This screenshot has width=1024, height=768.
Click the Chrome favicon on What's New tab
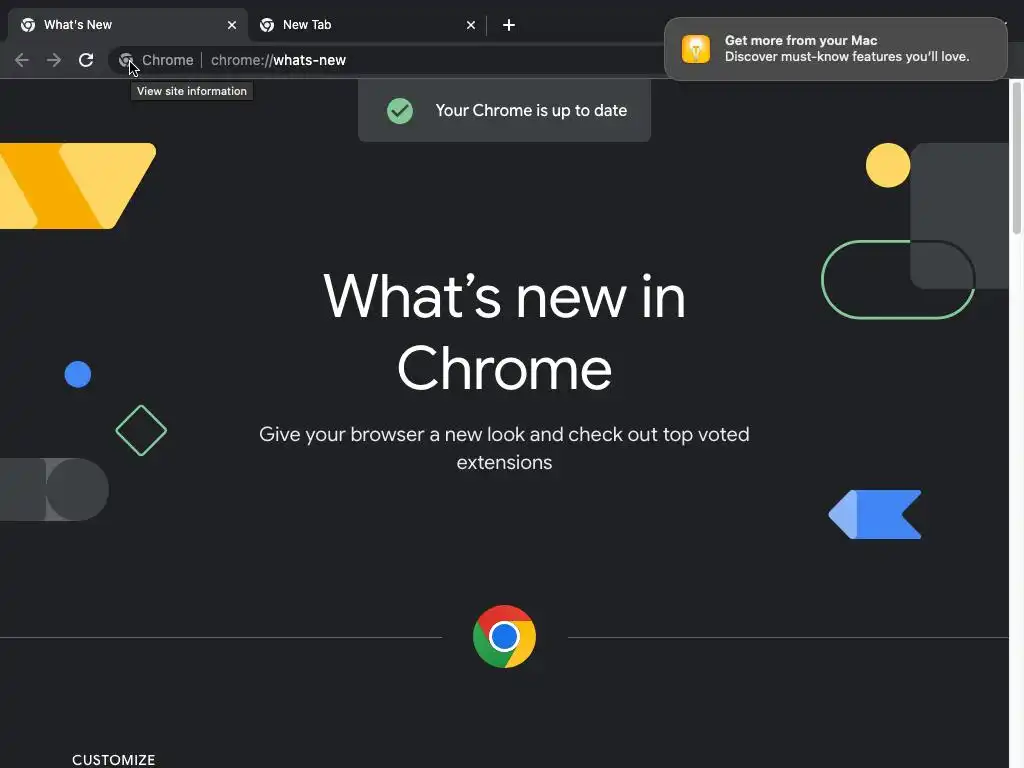point(28,25)
